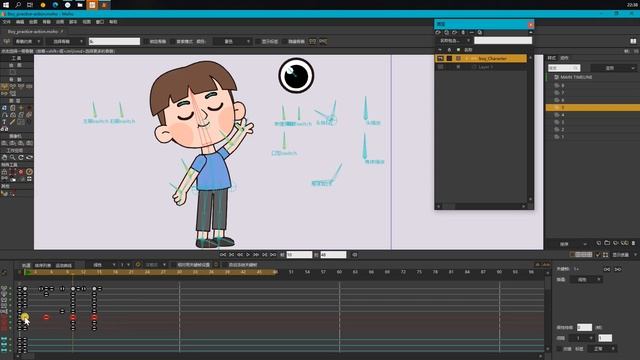This screenshot has width=640, height=360.
Task: Switch to the second timeline tab, Sequencer
Action: tap(43, 265)
